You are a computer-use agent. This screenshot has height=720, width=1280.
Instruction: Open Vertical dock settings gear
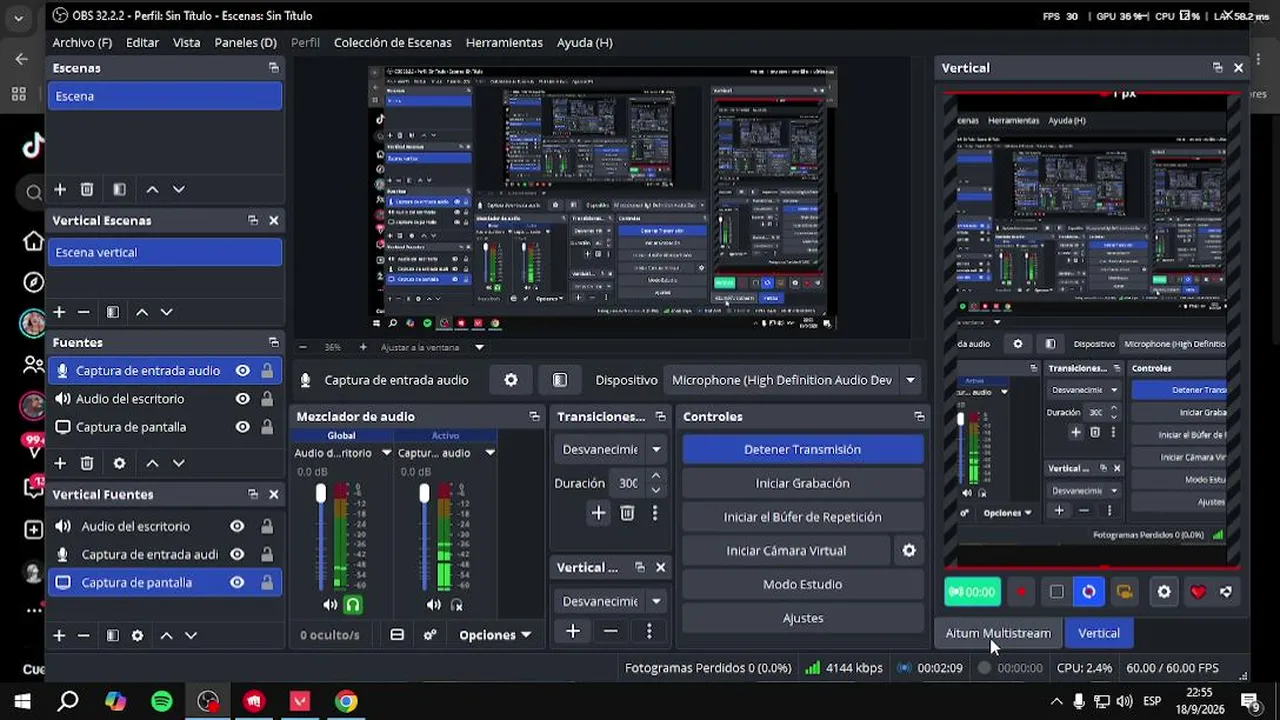point(1164,592)
